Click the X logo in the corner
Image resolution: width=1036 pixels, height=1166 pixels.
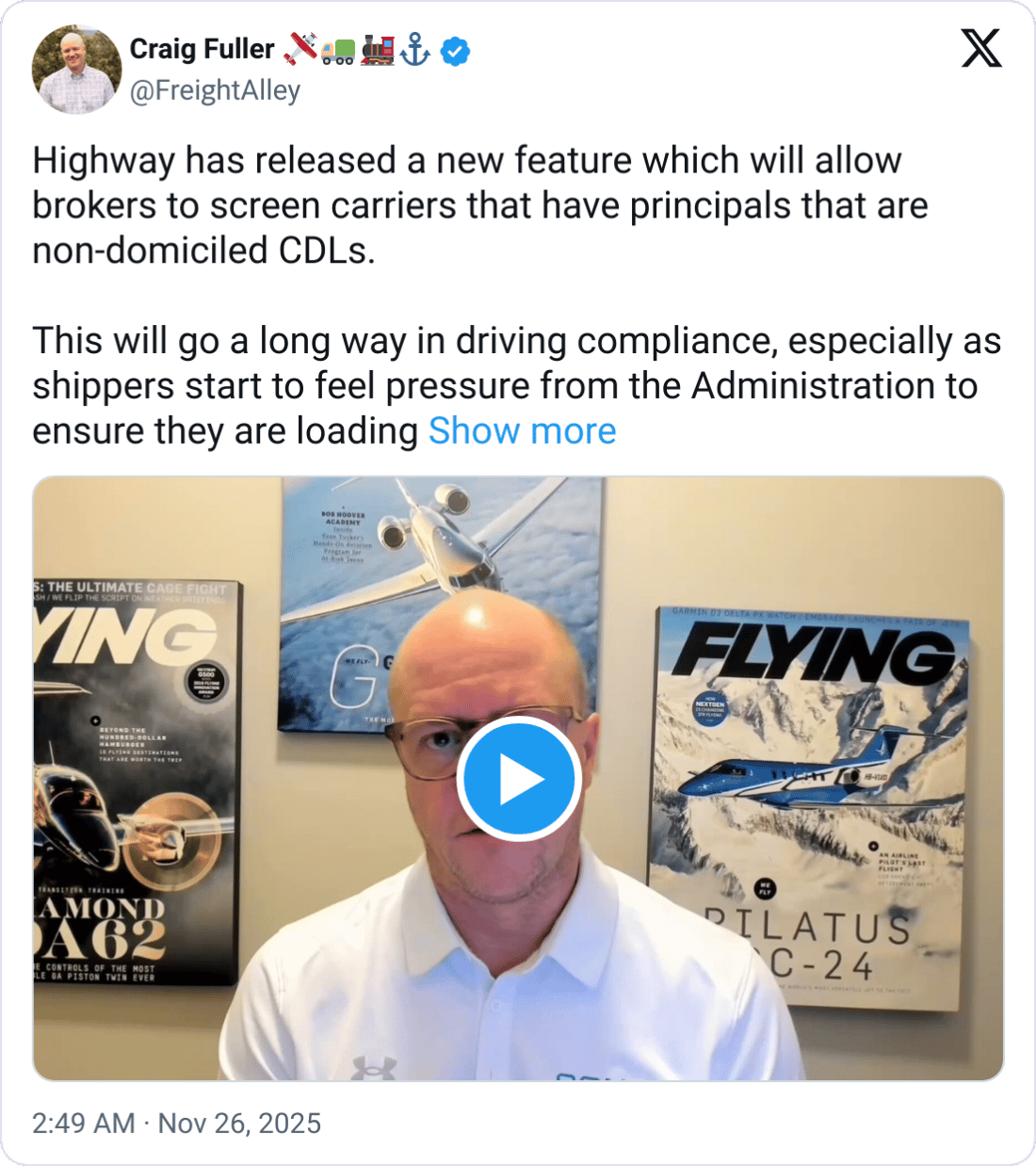point(981,49)
